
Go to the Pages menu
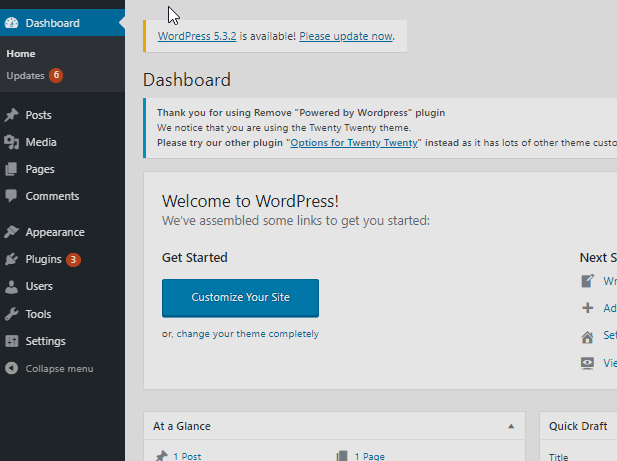40,169
